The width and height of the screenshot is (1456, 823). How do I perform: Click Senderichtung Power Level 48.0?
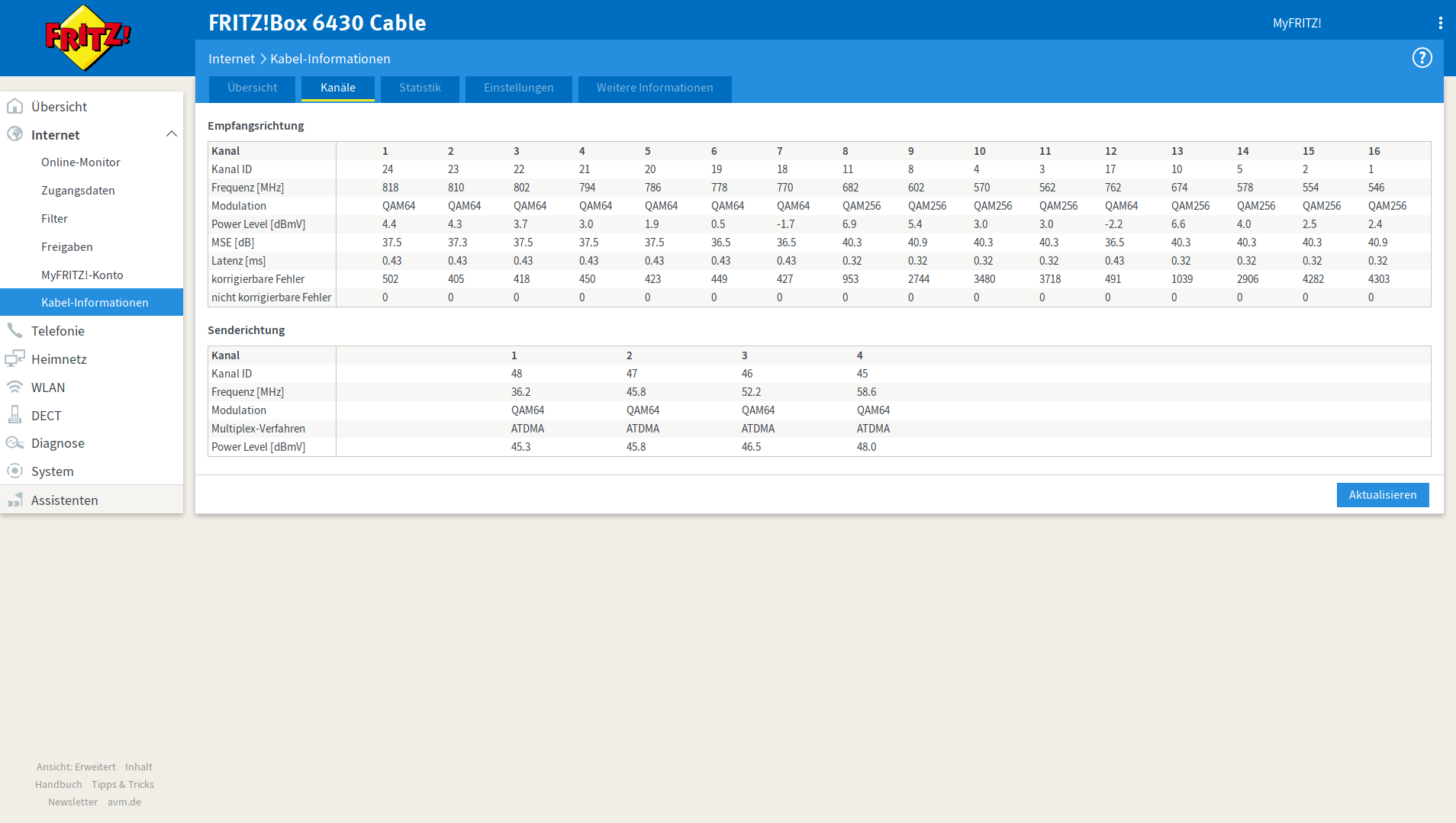tap(866, 447)
